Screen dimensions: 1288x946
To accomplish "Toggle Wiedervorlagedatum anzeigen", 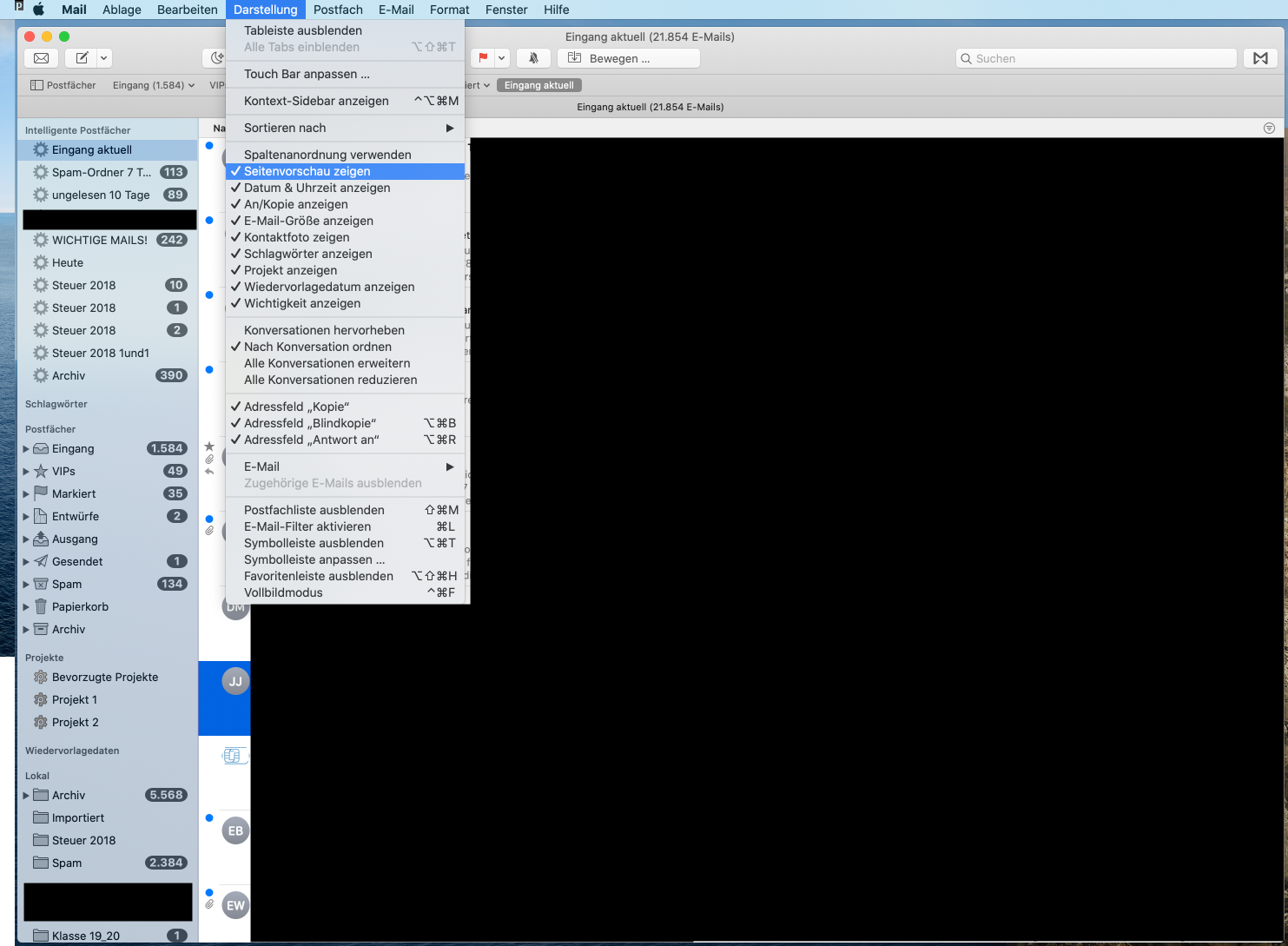I will 346,287.
